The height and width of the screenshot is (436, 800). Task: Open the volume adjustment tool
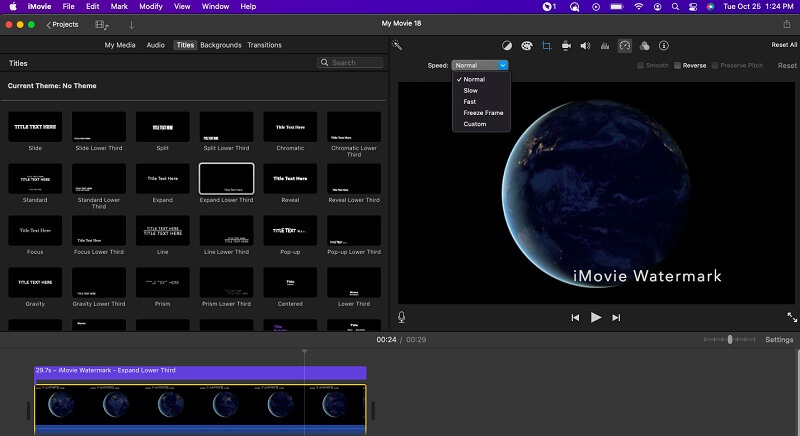585,46
